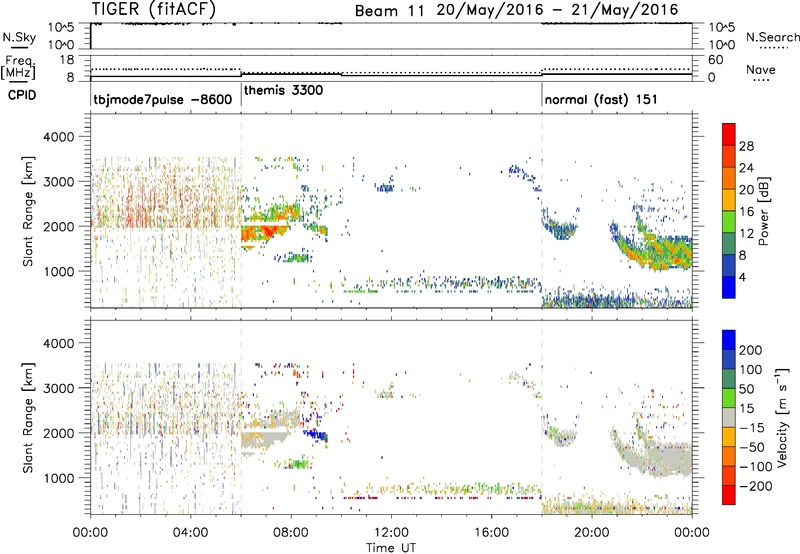Click the 'Nave' legend label
The image size is (800, 554).
click(x=761, y=70)
